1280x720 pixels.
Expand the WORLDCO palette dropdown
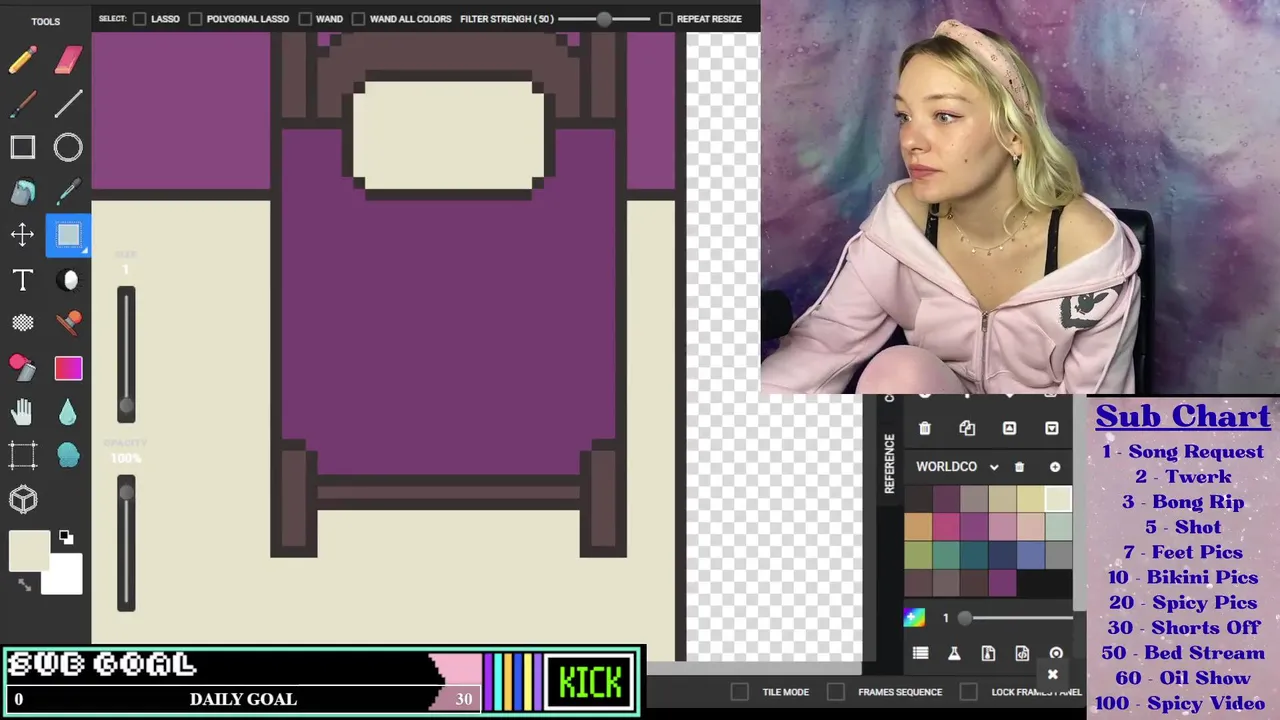pos(994,467)
